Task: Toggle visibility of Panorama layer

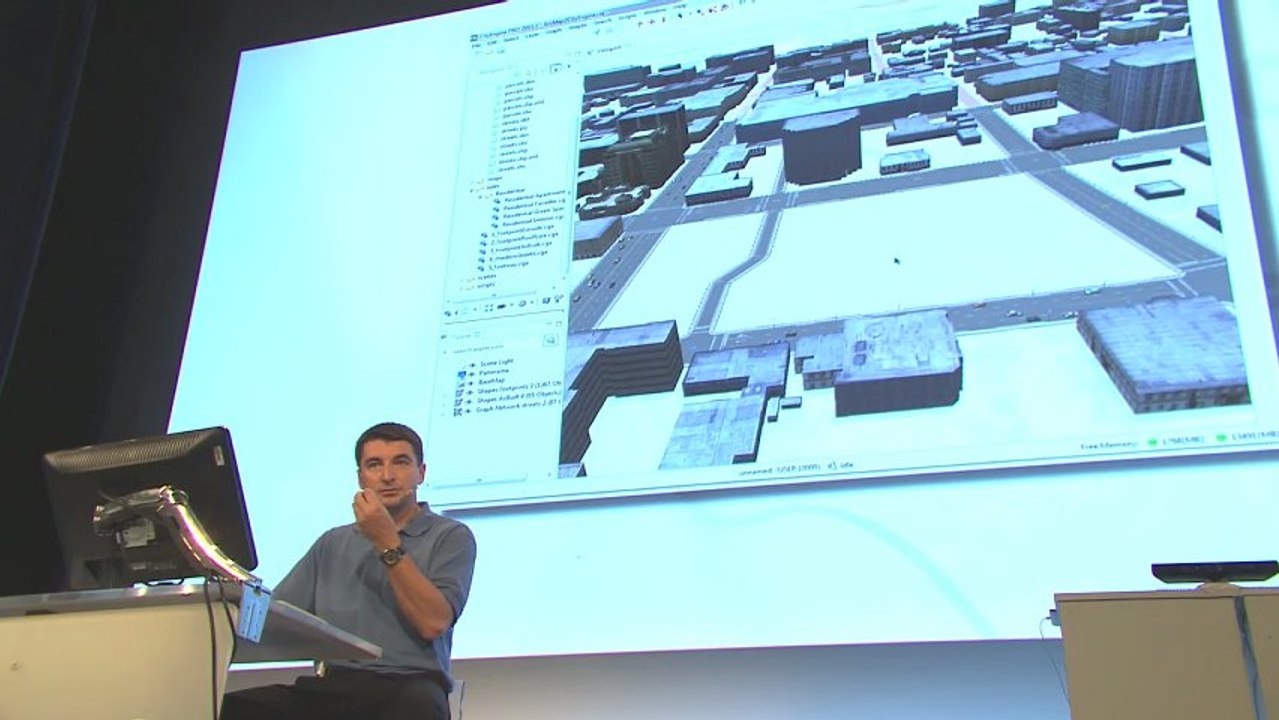Action: 471,374
